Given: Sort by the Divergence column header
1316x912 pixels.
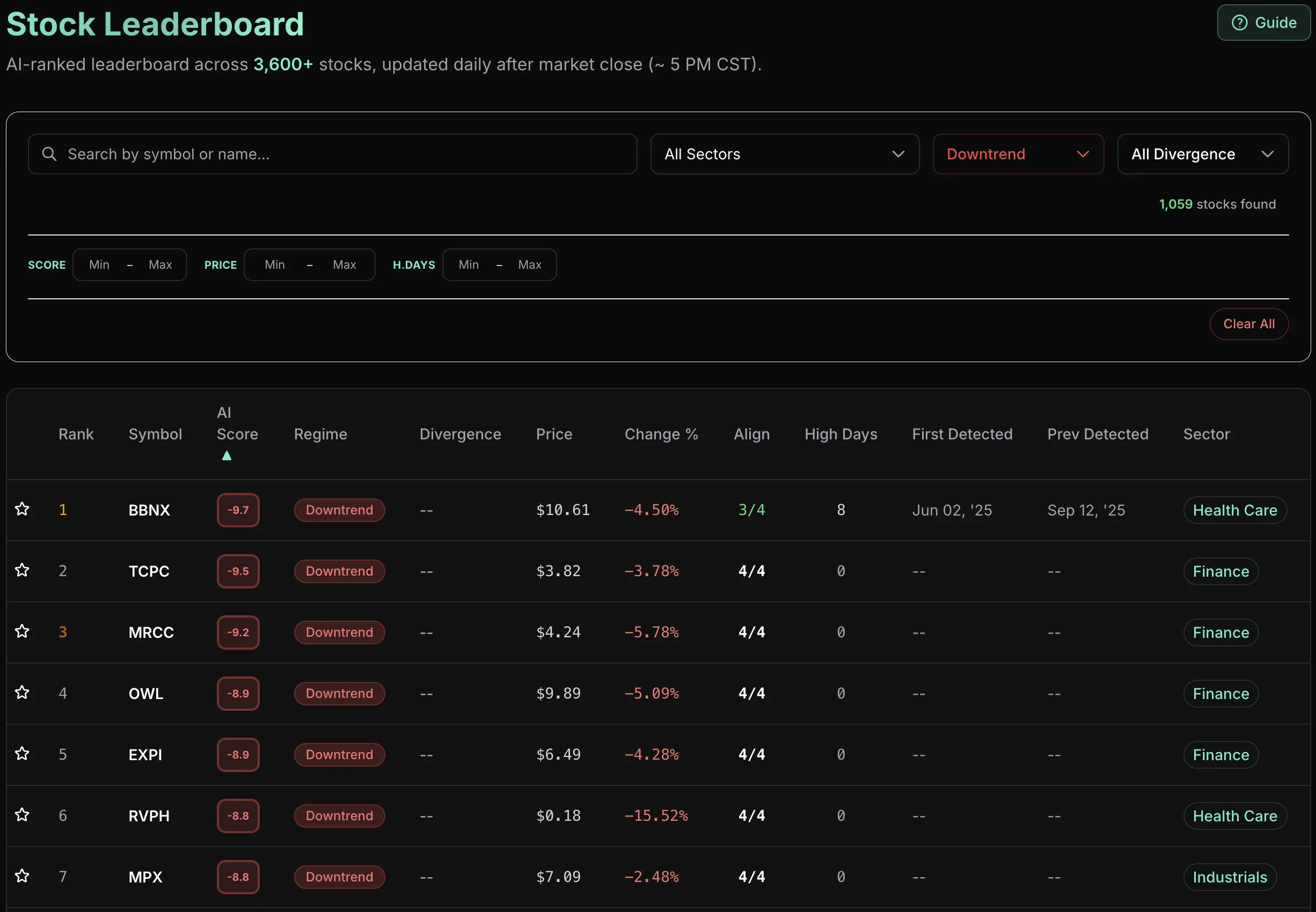Looking at the screenshot, I should (460, 435).
